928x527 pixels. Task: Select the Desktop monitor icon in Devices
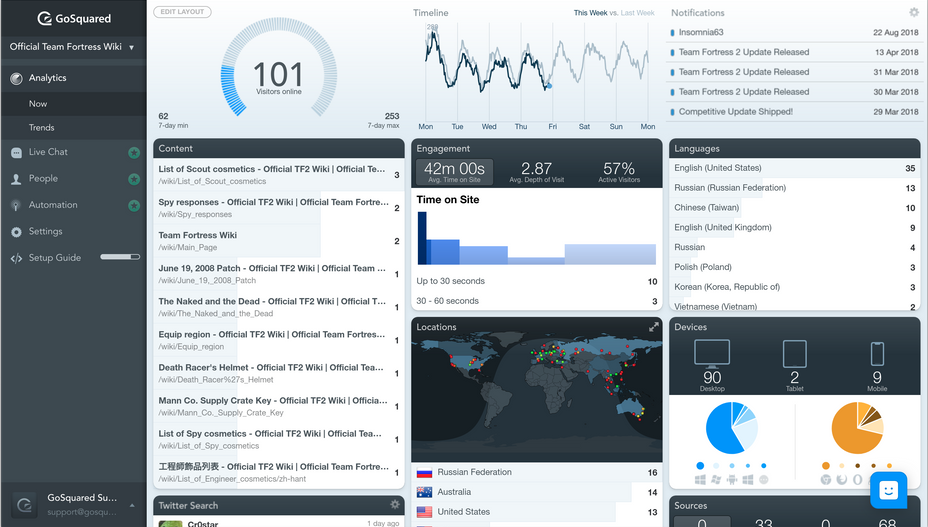[x=711, y=352]
